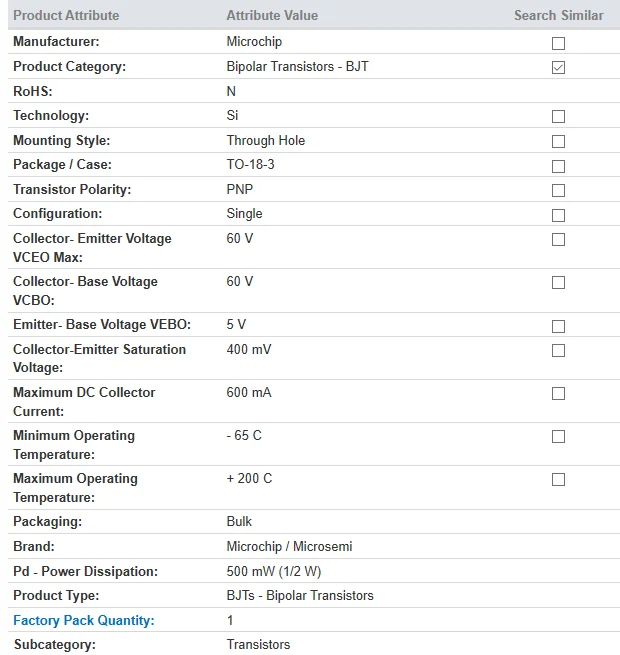This screenshot has width=620, height=655.
Task: Click the Manufacturer: label
Action: pyautogui.click(x=56, y=41)
